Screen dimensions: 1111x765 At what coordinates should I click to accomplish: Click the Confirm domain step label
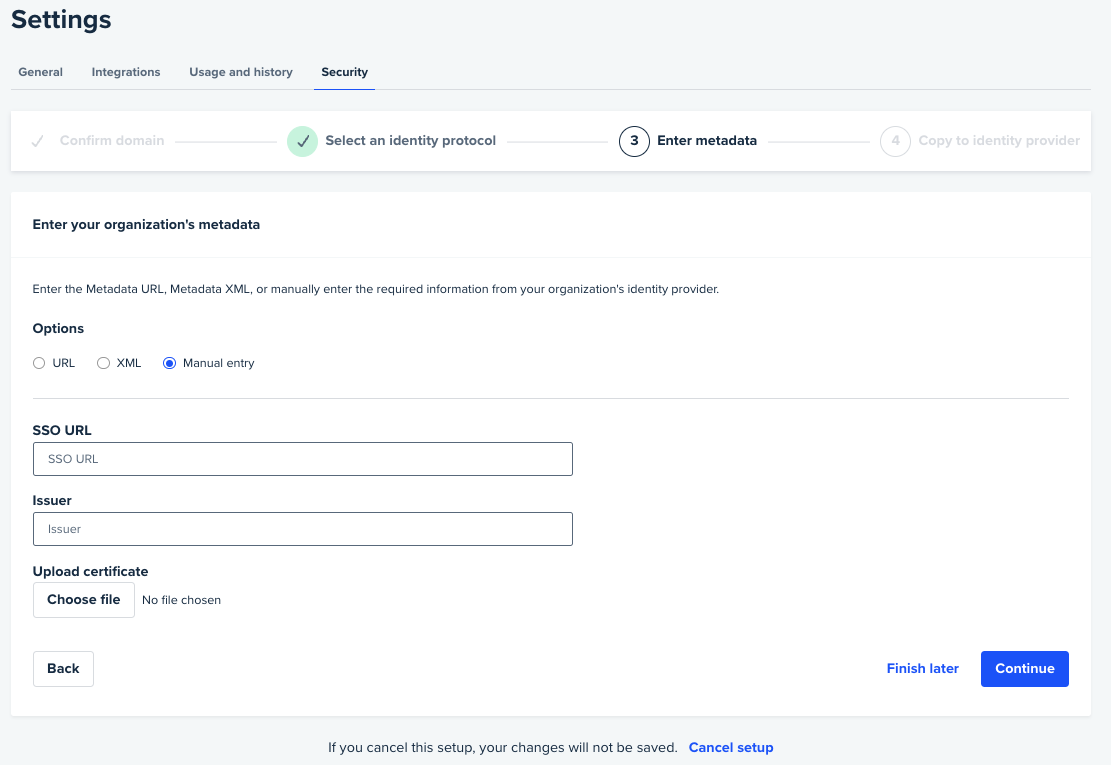pos(112,141)
